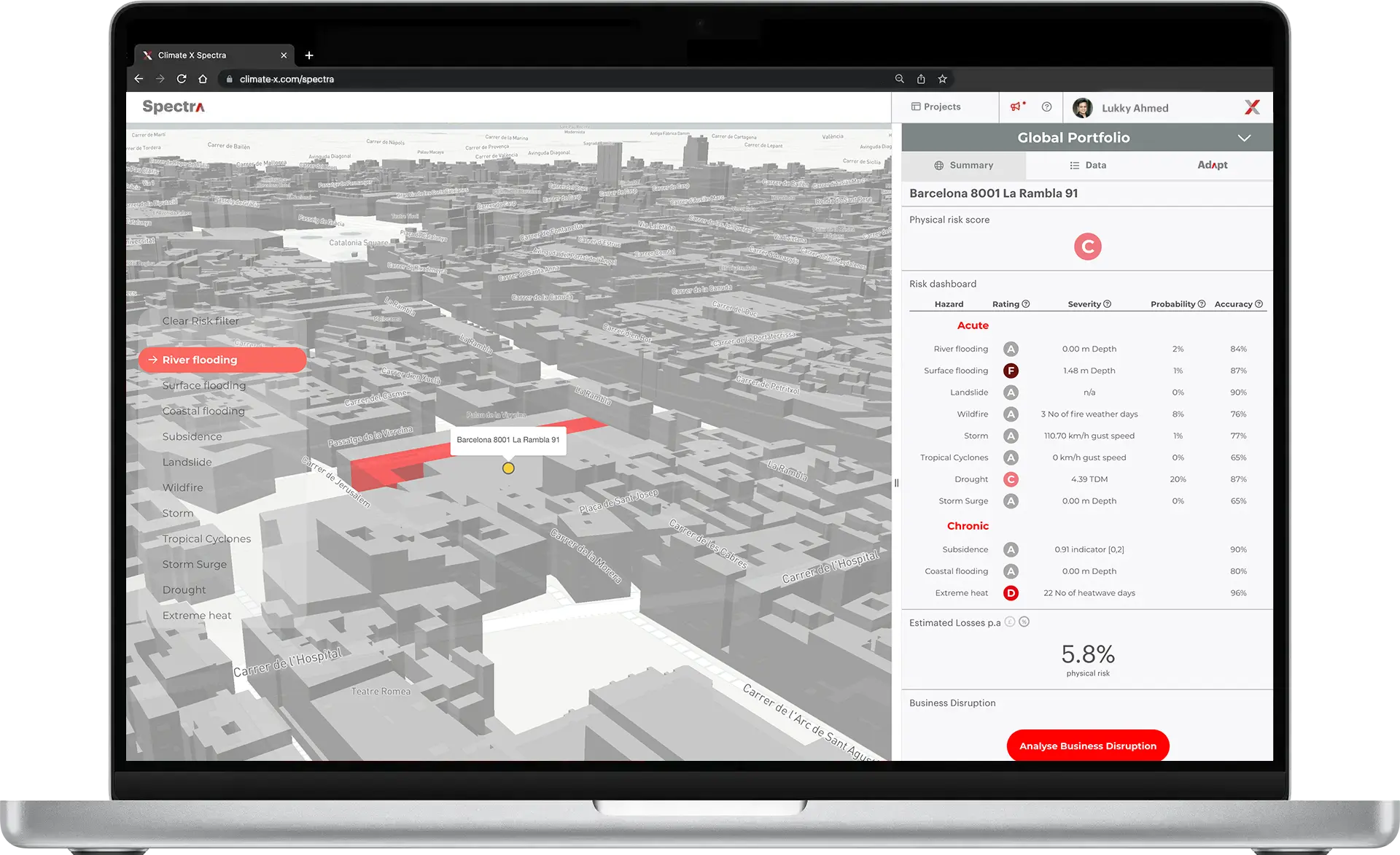Click Drought rating C badge

[x=1011, y=479]
